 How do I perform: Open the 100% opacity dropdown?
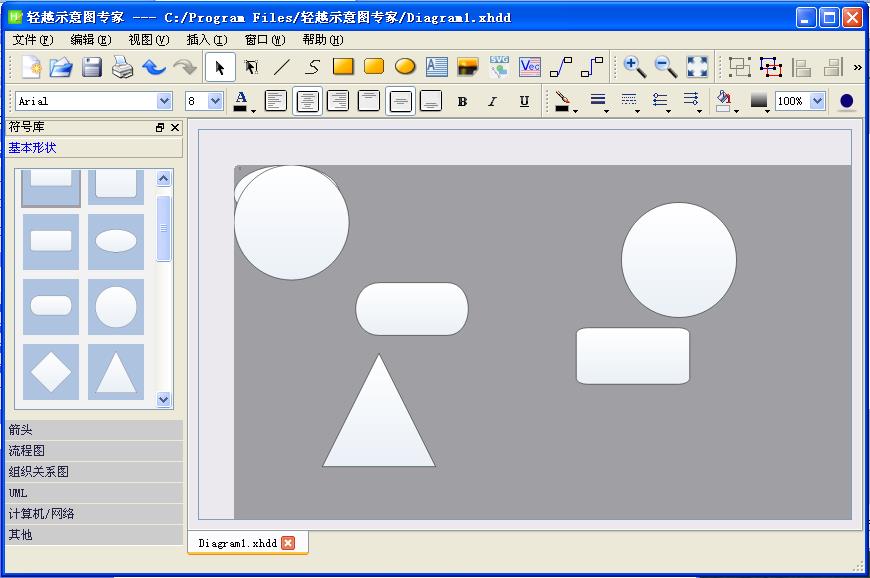pyautogui.click(x=817, y=101)
